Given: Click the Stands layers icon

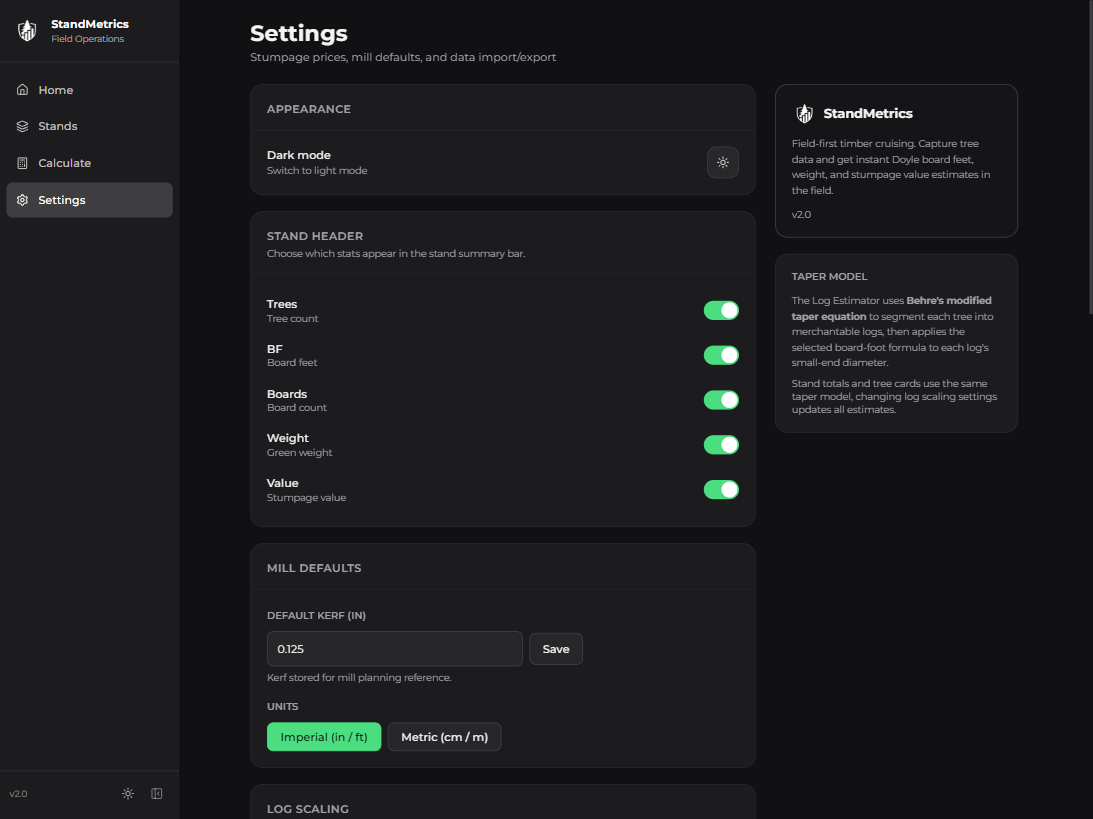Looking at the screenshot, I should (x=22, y=126).
